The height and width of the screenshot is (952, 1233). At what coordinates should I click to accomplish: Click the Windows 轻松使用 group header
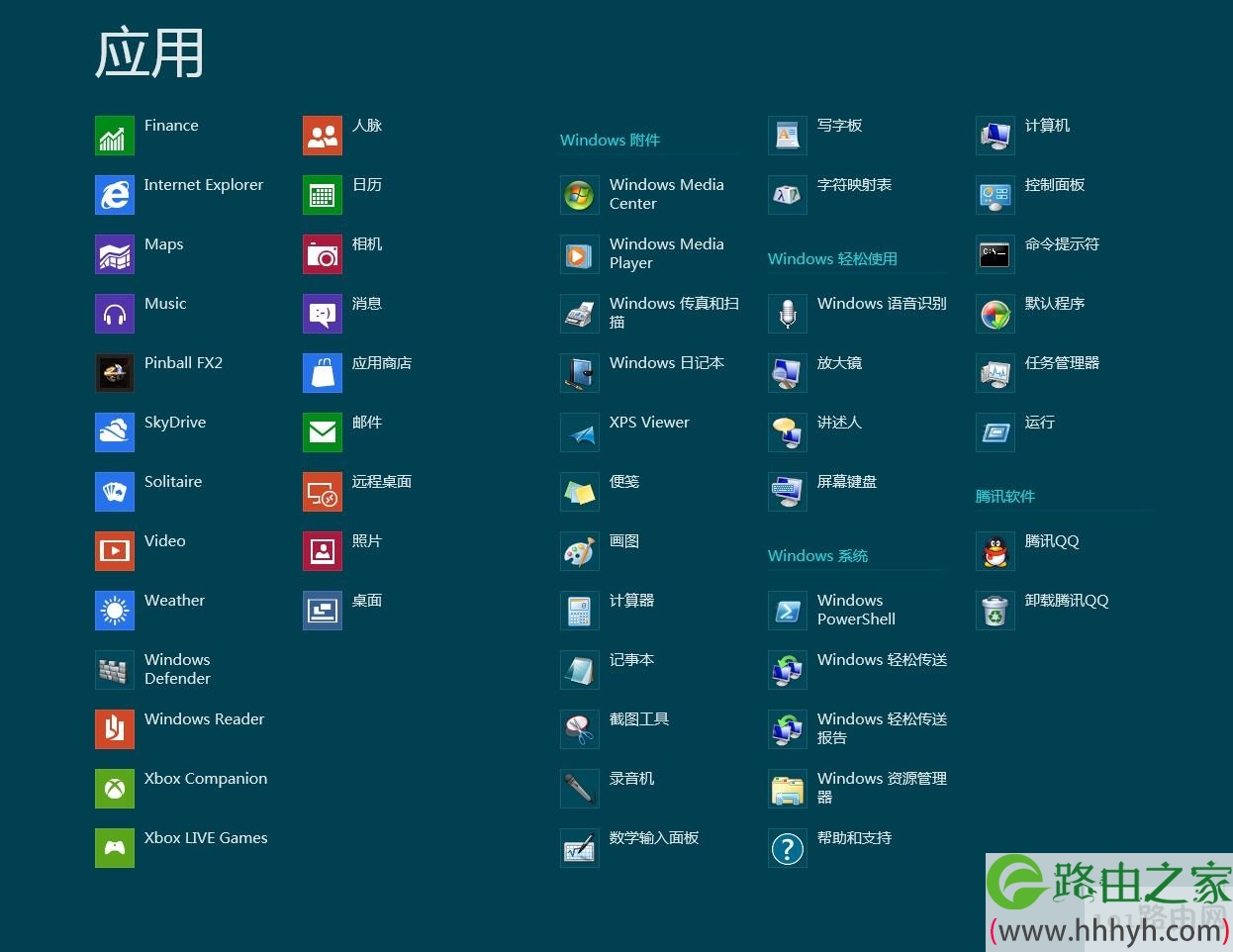832,259
